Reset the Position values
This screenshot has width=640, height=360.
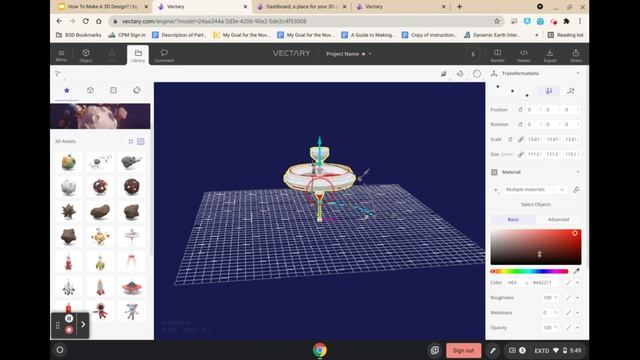tap(520, 110)
